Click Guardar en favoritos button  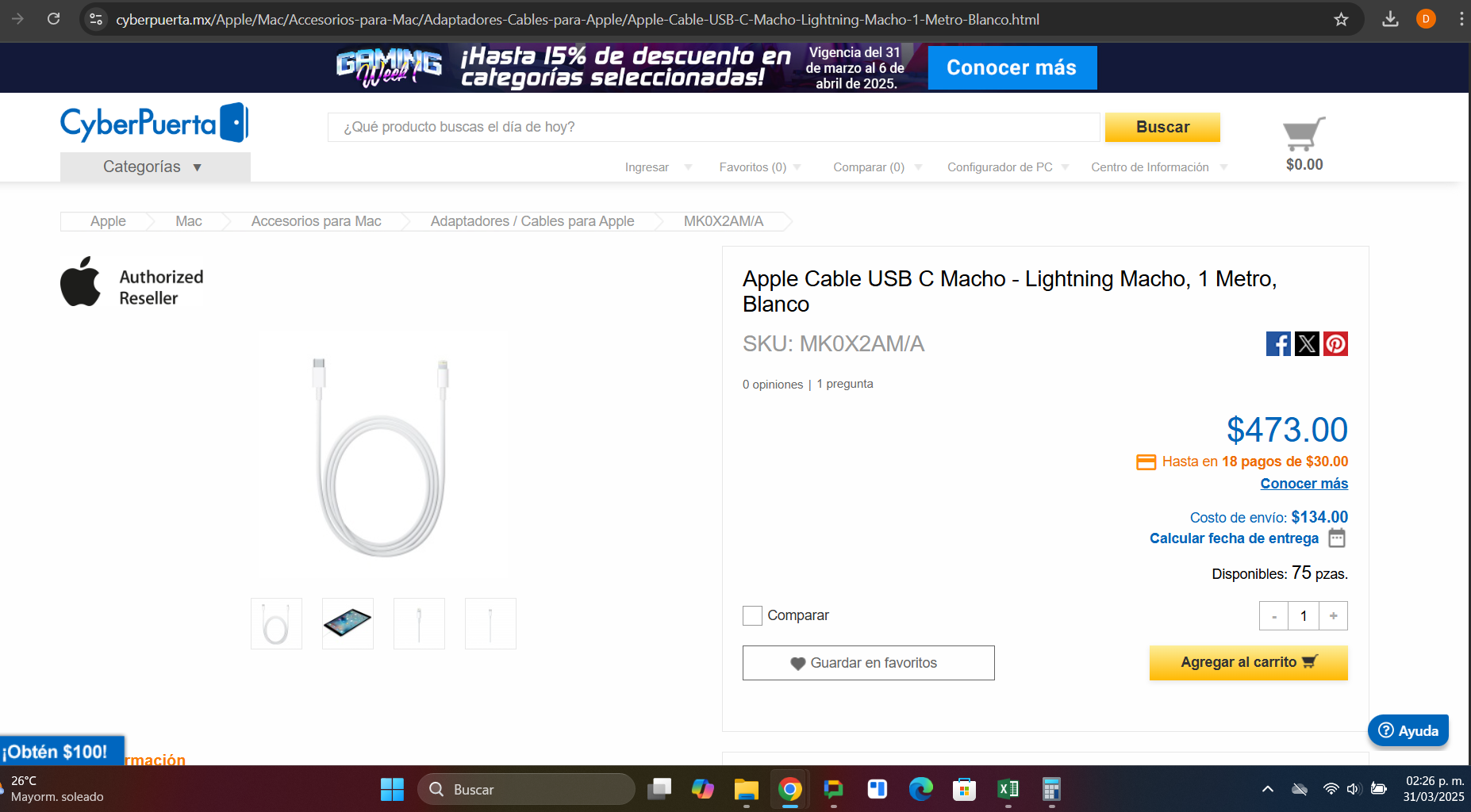[x=869, y=663]
